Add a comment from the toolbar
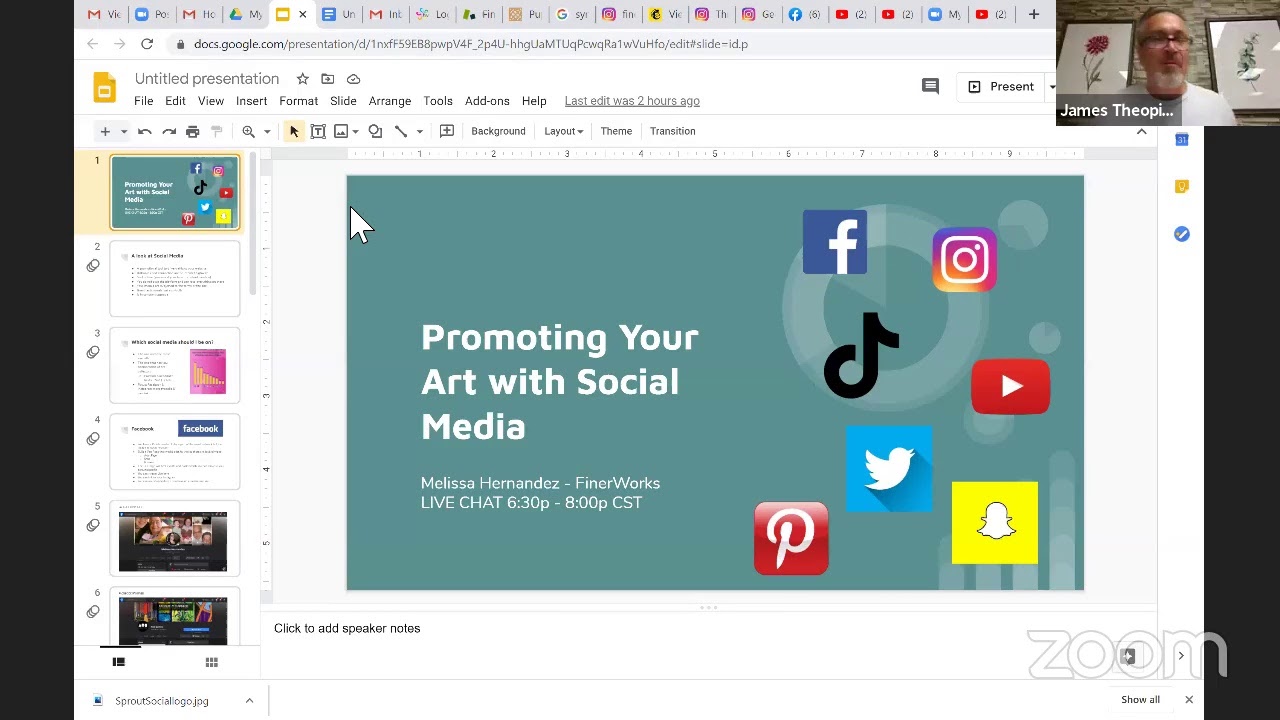The image size is (1280, 720). pos(447,131)
